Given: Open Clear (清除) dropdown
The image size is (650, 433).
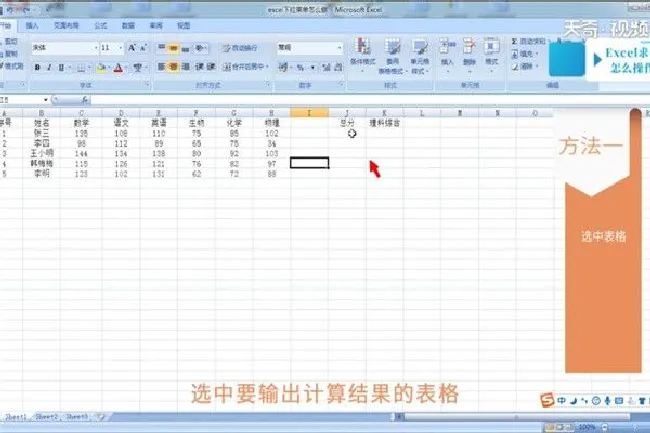Looking at the screenshot, I should pos(524,66).
